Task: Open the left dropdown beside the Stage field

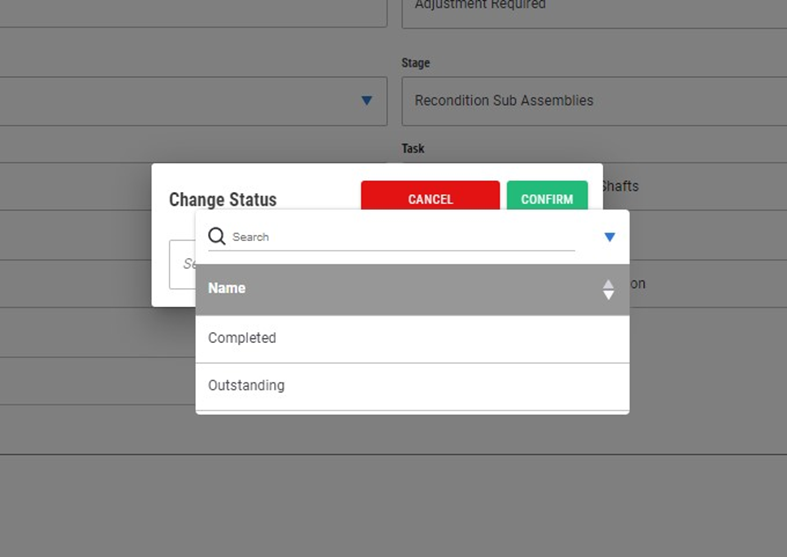Action: tap(366, 101)
